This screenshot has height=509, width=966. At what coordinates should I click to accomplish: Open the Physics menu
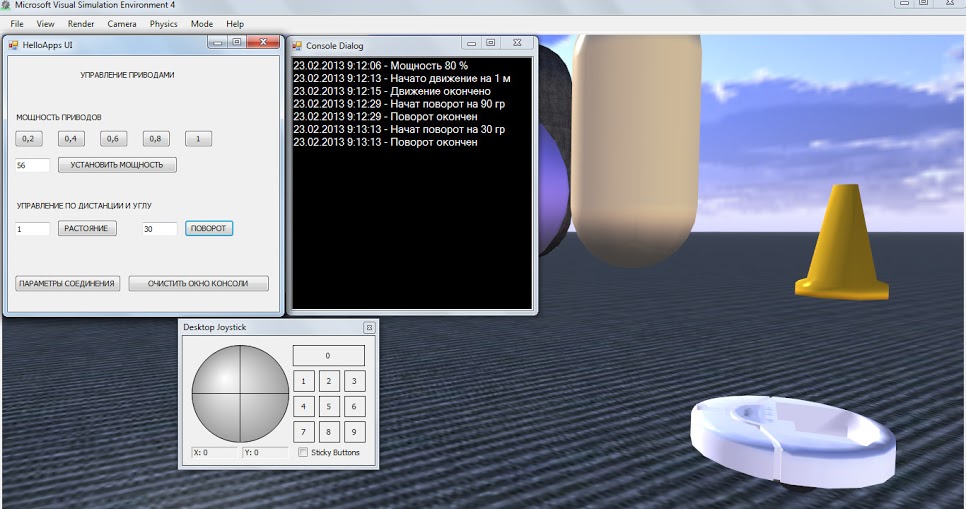tap(163, 24)
